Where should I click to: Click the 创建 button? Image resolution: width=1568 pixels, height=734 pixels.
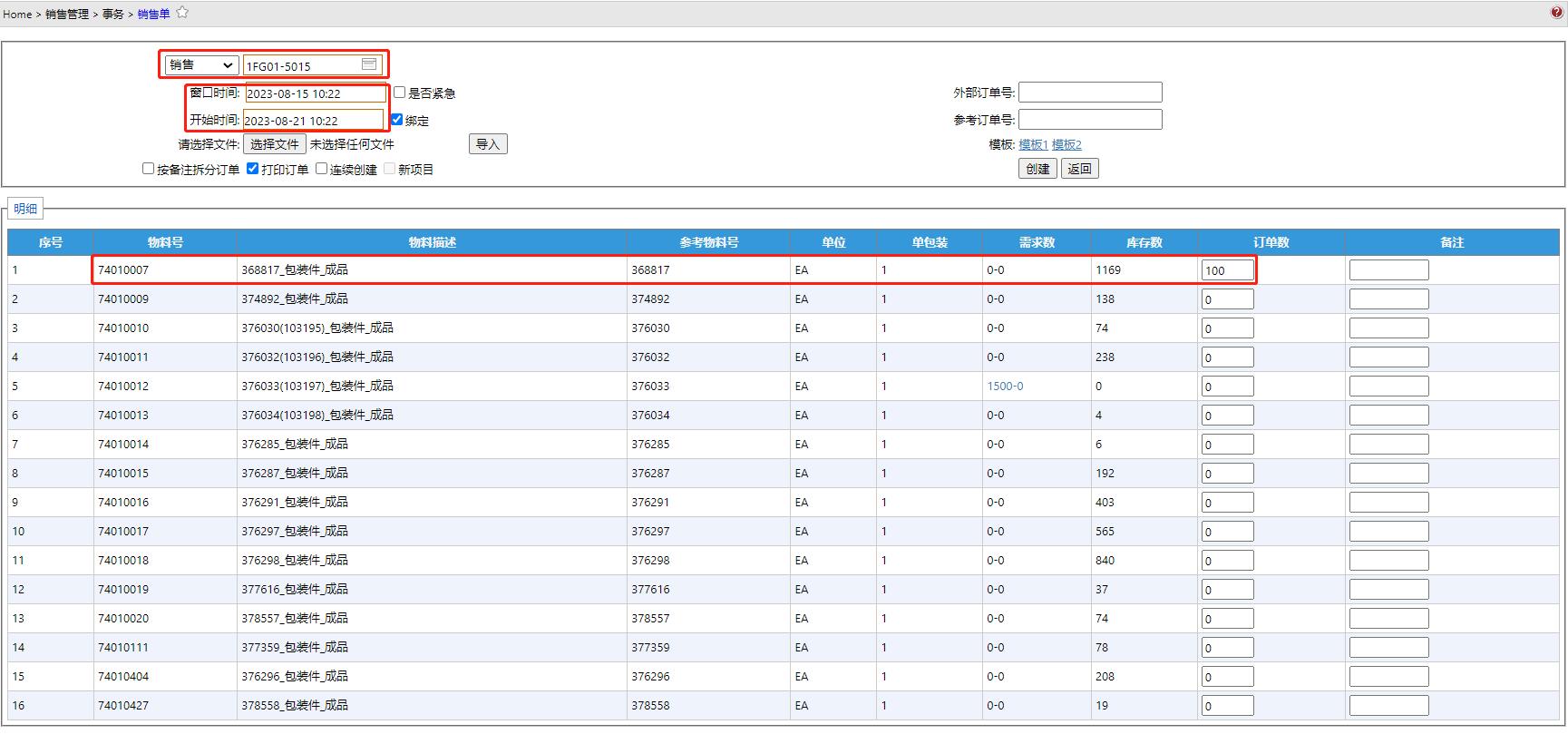point(1037,169)
